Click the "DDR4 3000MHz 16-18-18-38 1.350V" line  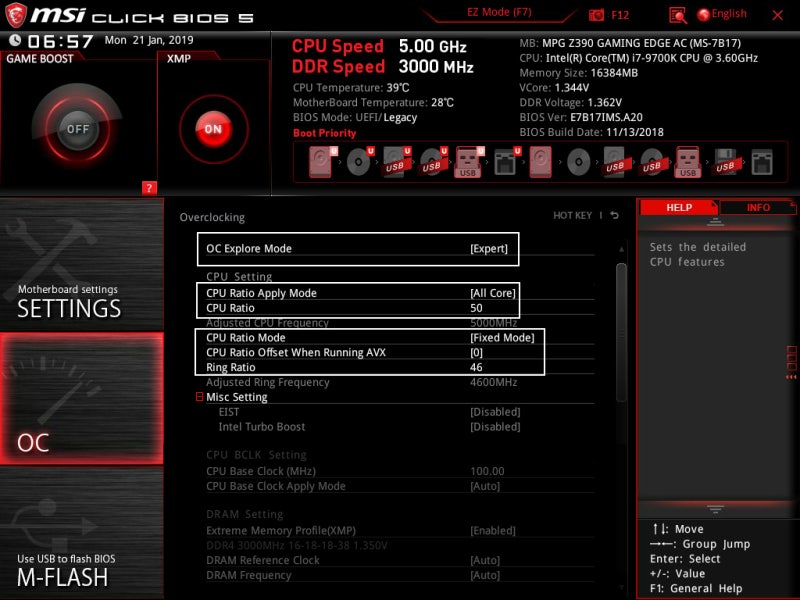click(x=296, y=545)
